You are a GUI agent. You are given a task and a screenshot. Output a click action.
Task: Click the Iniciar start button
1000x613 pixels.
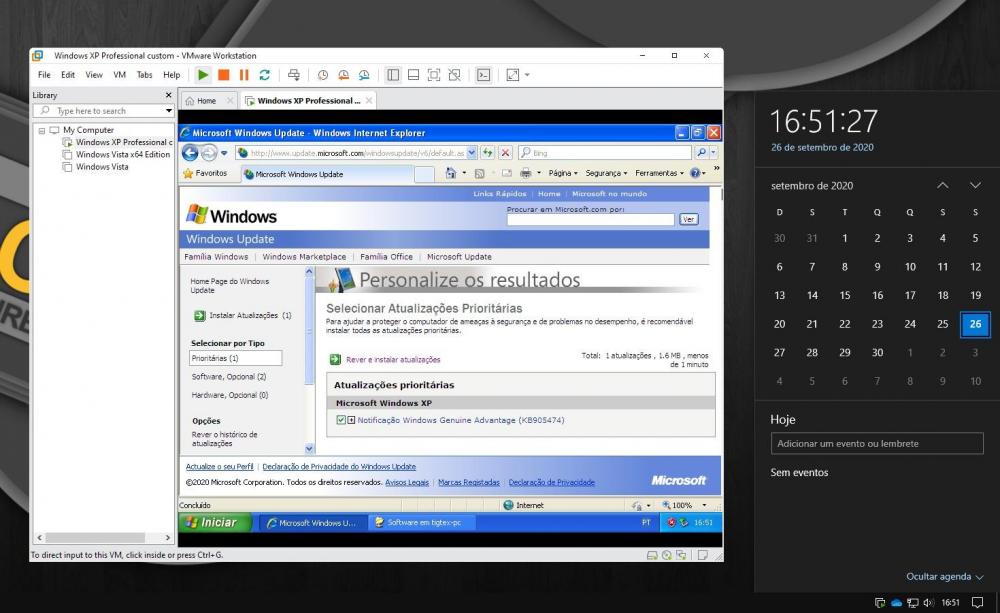(x=214, y=522)
